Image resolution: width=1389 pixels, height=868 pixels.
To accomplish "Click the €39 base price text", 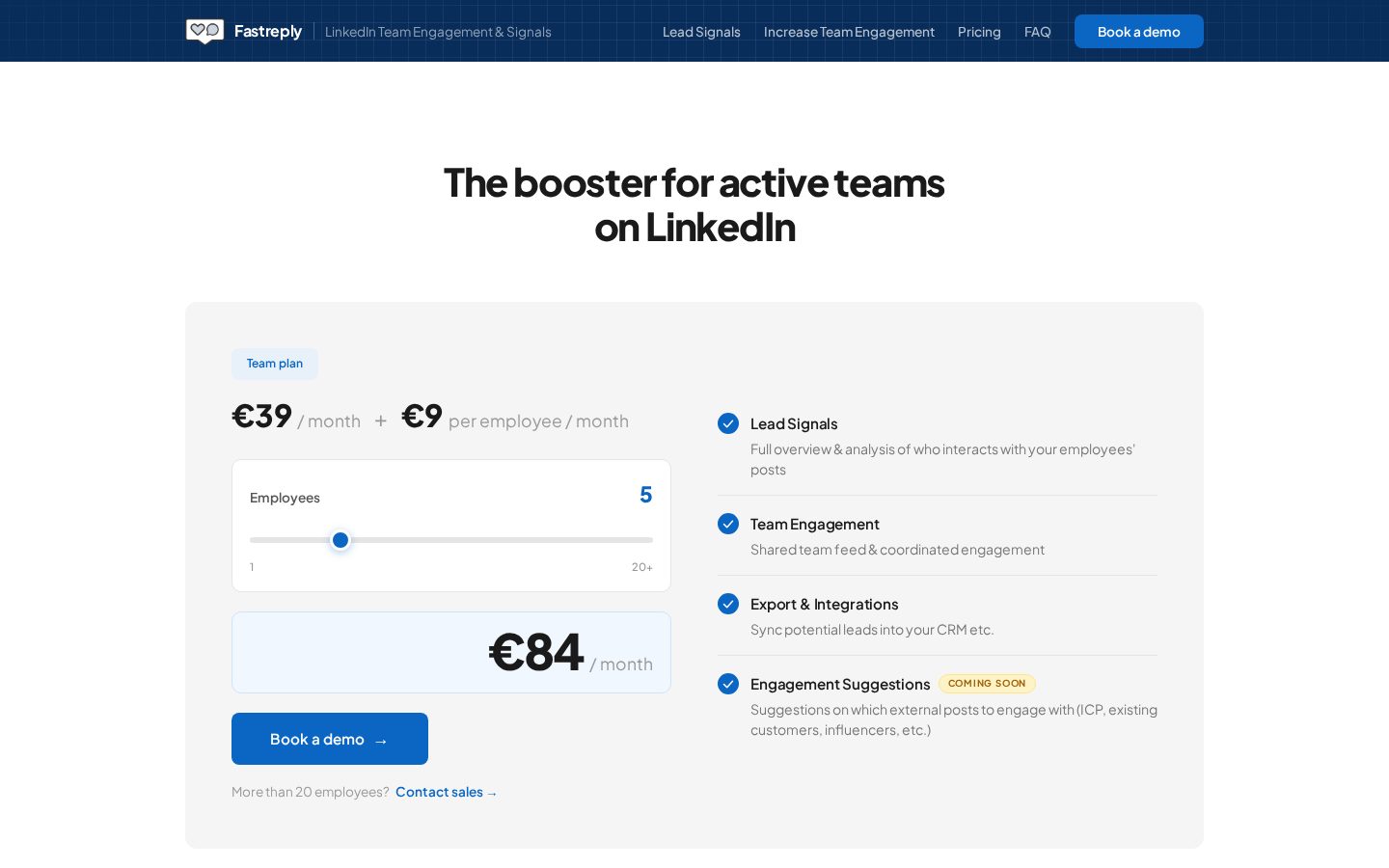I will (x=261, y=416).
